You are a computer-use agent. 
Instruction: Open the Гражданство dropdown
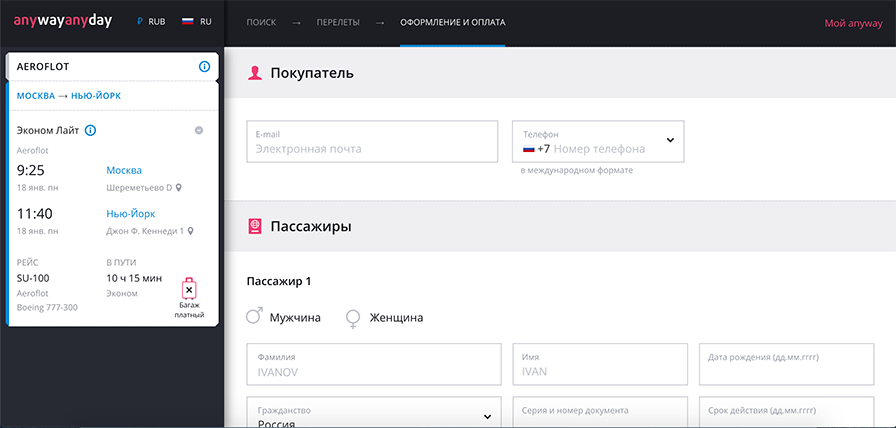(x=488, y=416)
